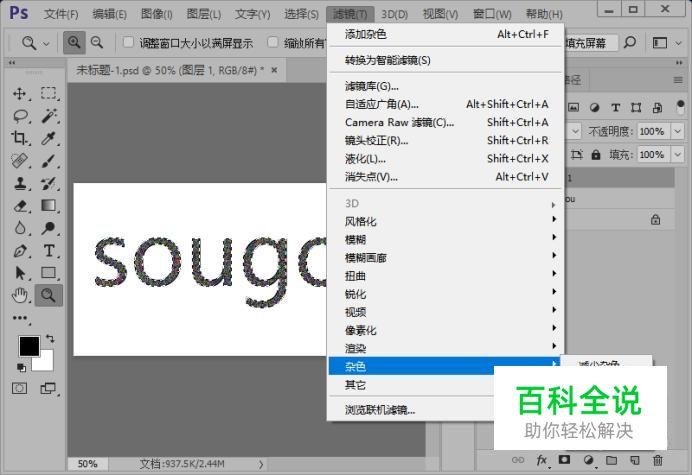Viewport: 692px width, 475px height.
Task: Toggle lock all on the layer
Action: 596,155
